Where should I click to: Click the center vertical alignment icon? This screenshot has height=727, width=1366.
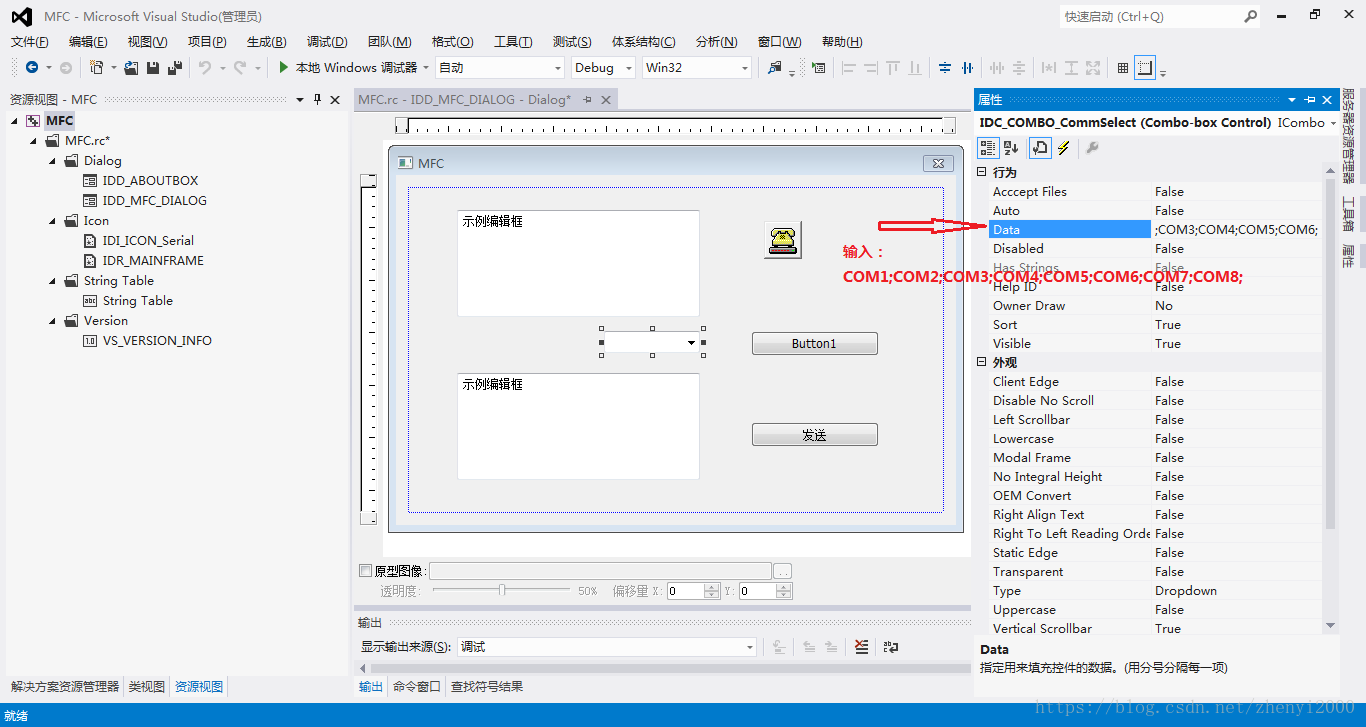[x=945, y=67]
